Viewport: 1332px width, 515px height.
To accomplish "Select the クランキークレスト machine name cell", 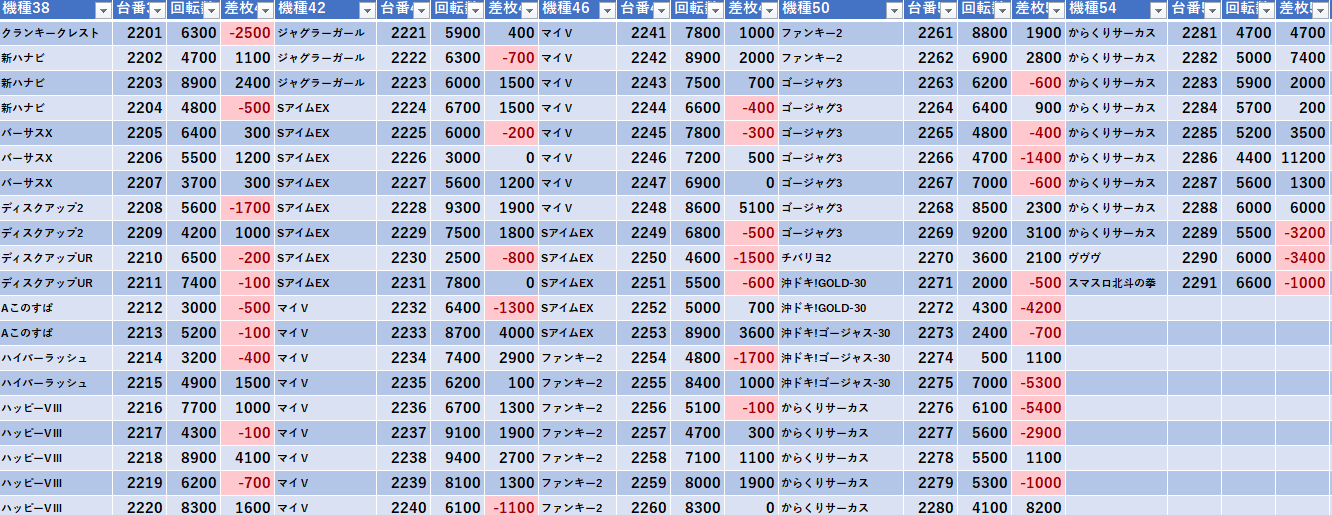I will pyautogui.click(x=56, y=33).
